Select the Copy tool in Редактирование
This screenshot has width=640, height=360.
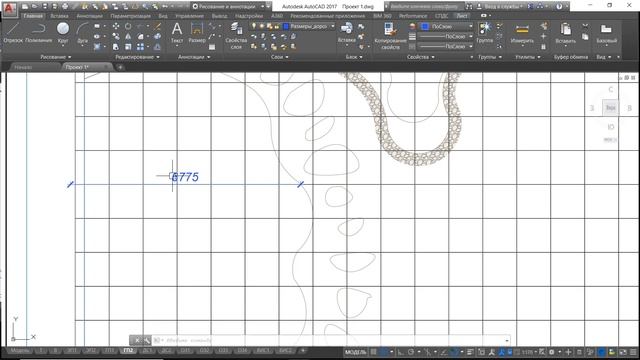click(116, 37)
